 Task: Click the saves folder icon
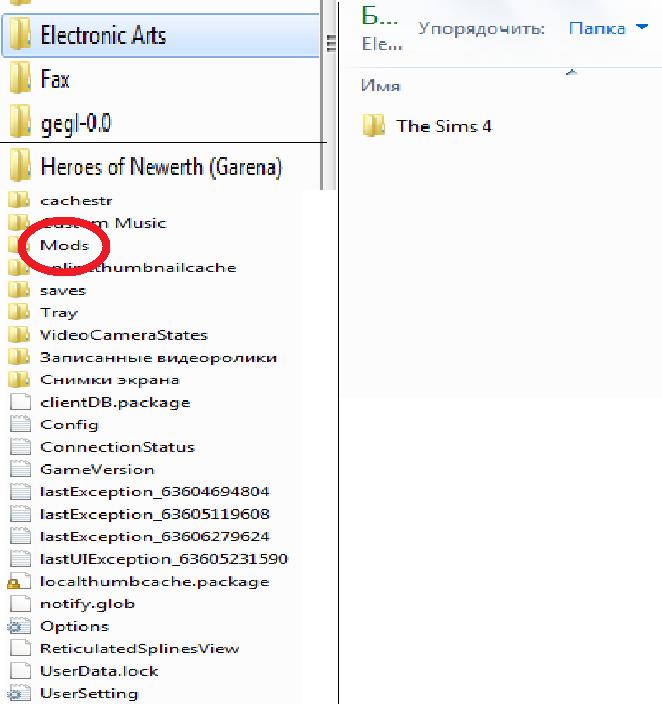pyautogui.click(x=19, y=290)
